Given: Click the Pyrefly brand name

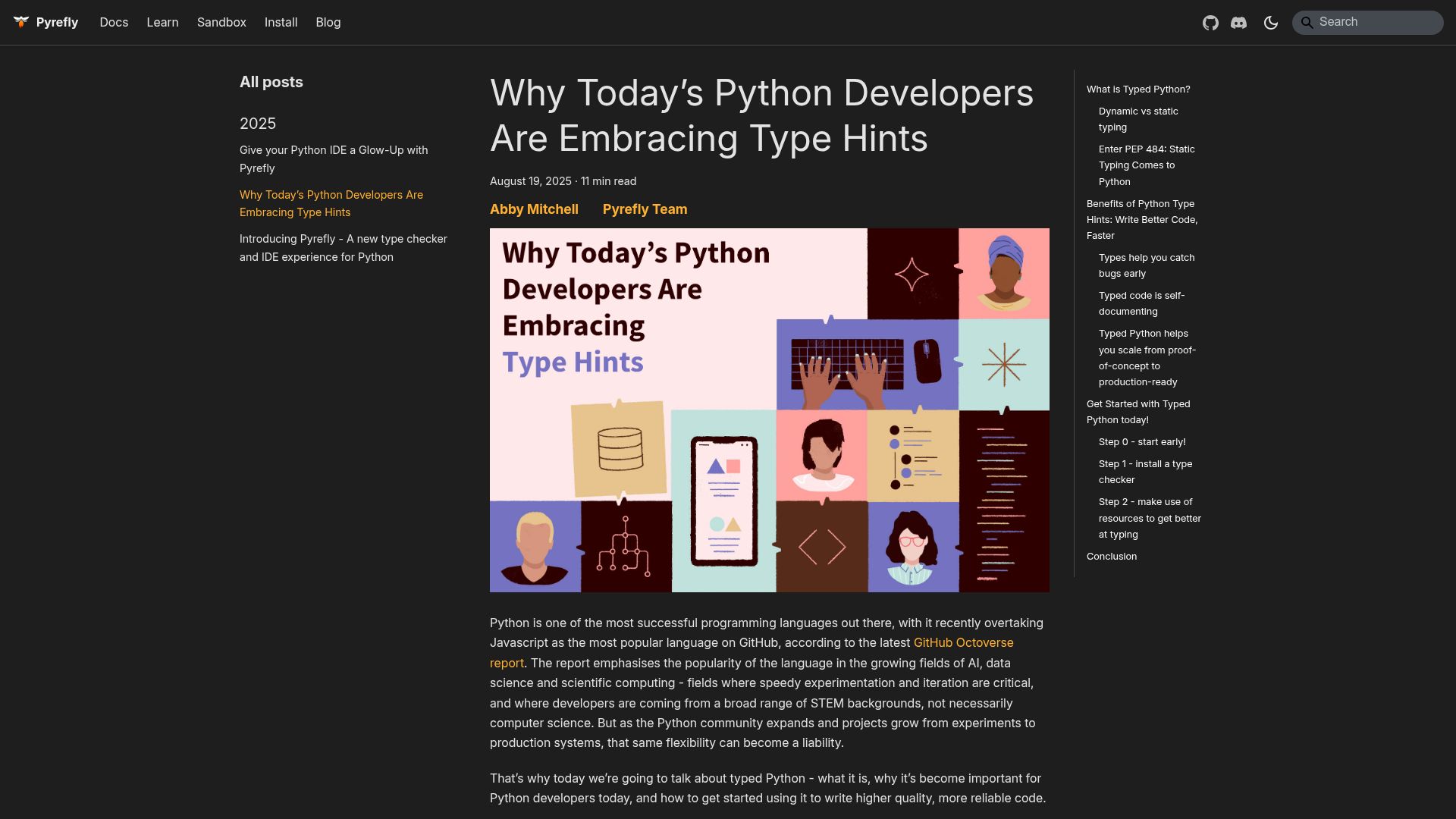Looking at the screenshot, I should point(57,23).
